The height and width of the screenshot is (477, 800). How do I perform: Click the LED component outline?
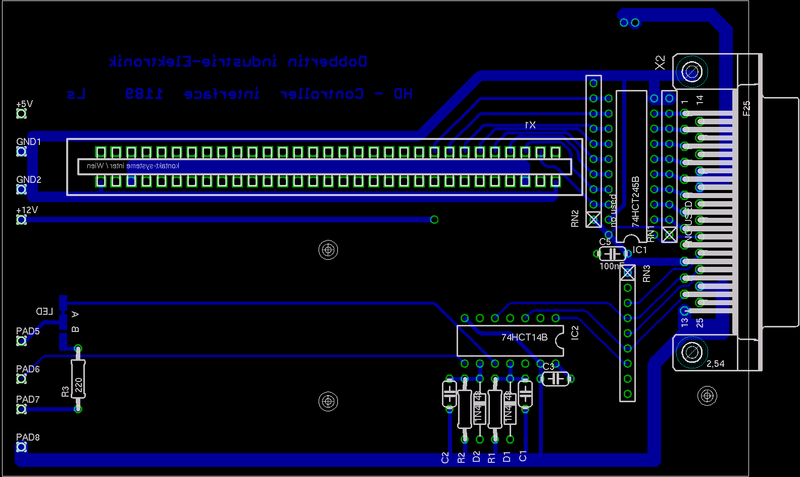point(62,318)
